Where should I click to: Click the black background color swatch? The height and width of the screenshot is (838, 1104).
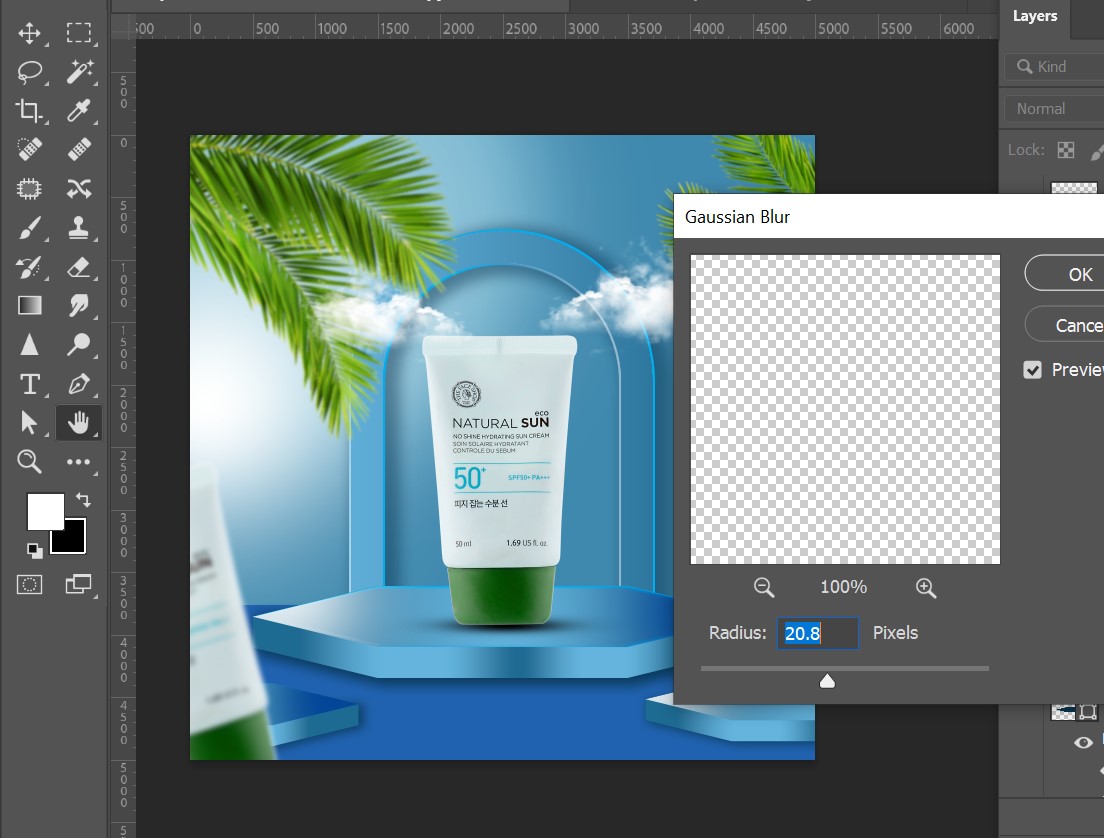click(73, 540)
